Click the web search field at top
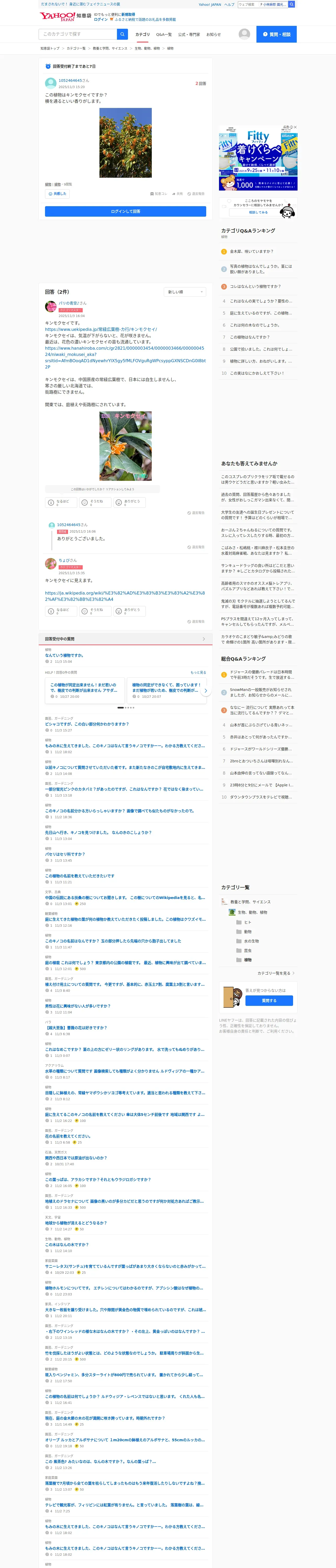 [x=248, y=4]
